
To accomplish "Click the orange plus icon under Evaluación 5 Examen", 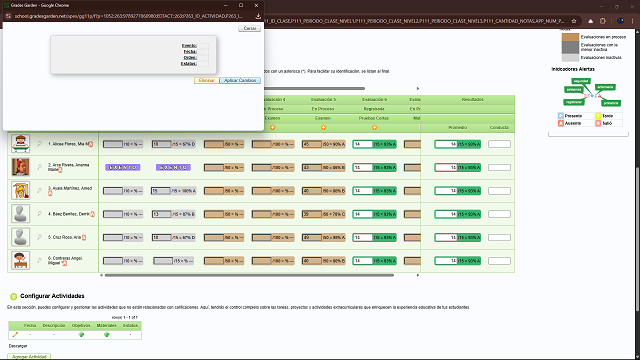I will (323, 128).
